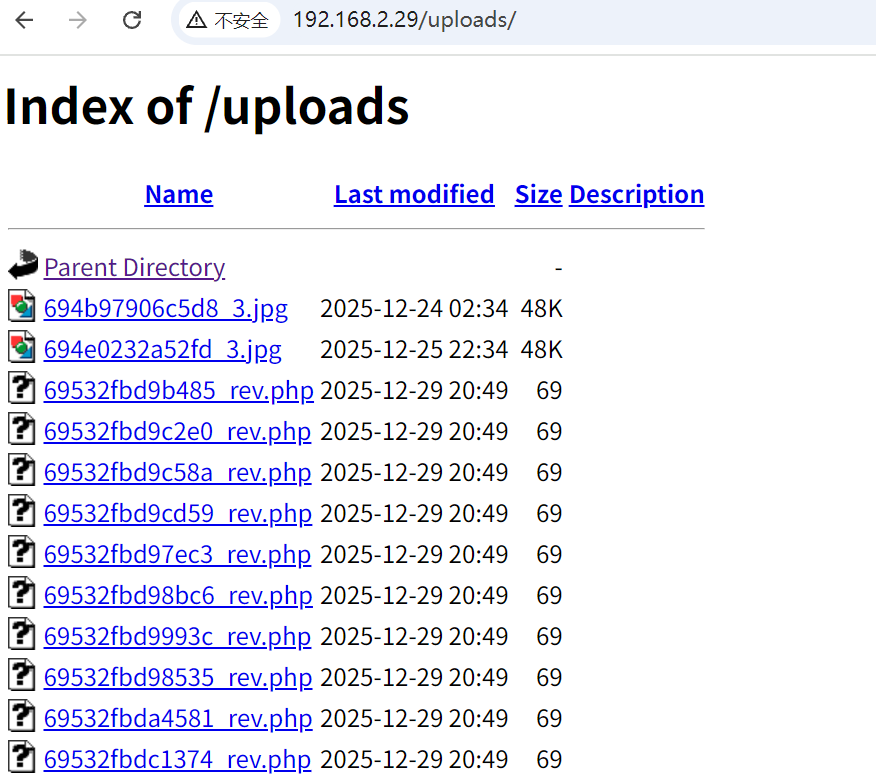Click the image icon beside 694e0232a52fd_3.jpg
This screenshot has width=876, height=780.
coord(22,348)
